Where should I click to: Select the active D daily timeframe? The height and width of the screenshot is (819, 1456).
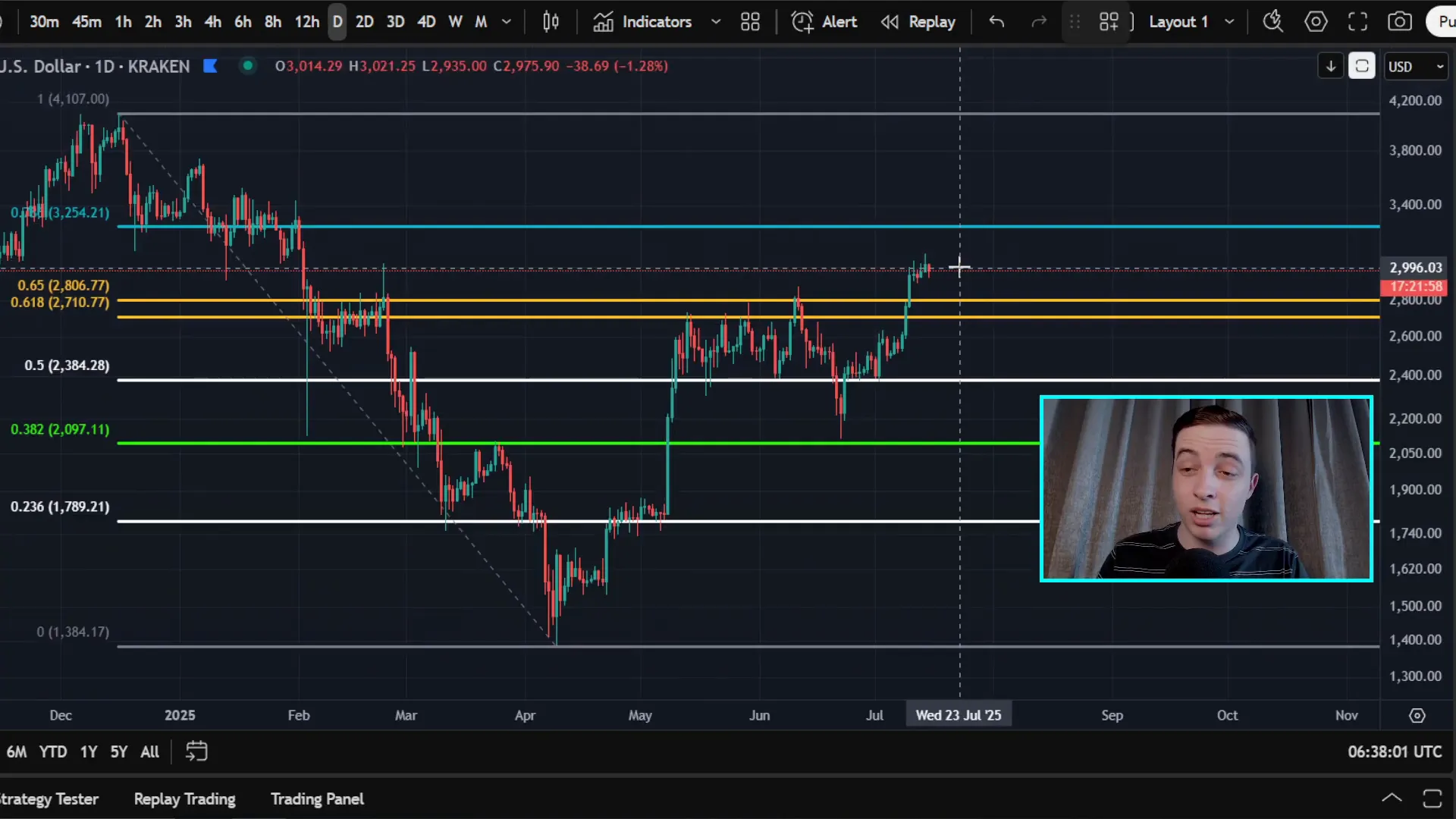(337, 21)
